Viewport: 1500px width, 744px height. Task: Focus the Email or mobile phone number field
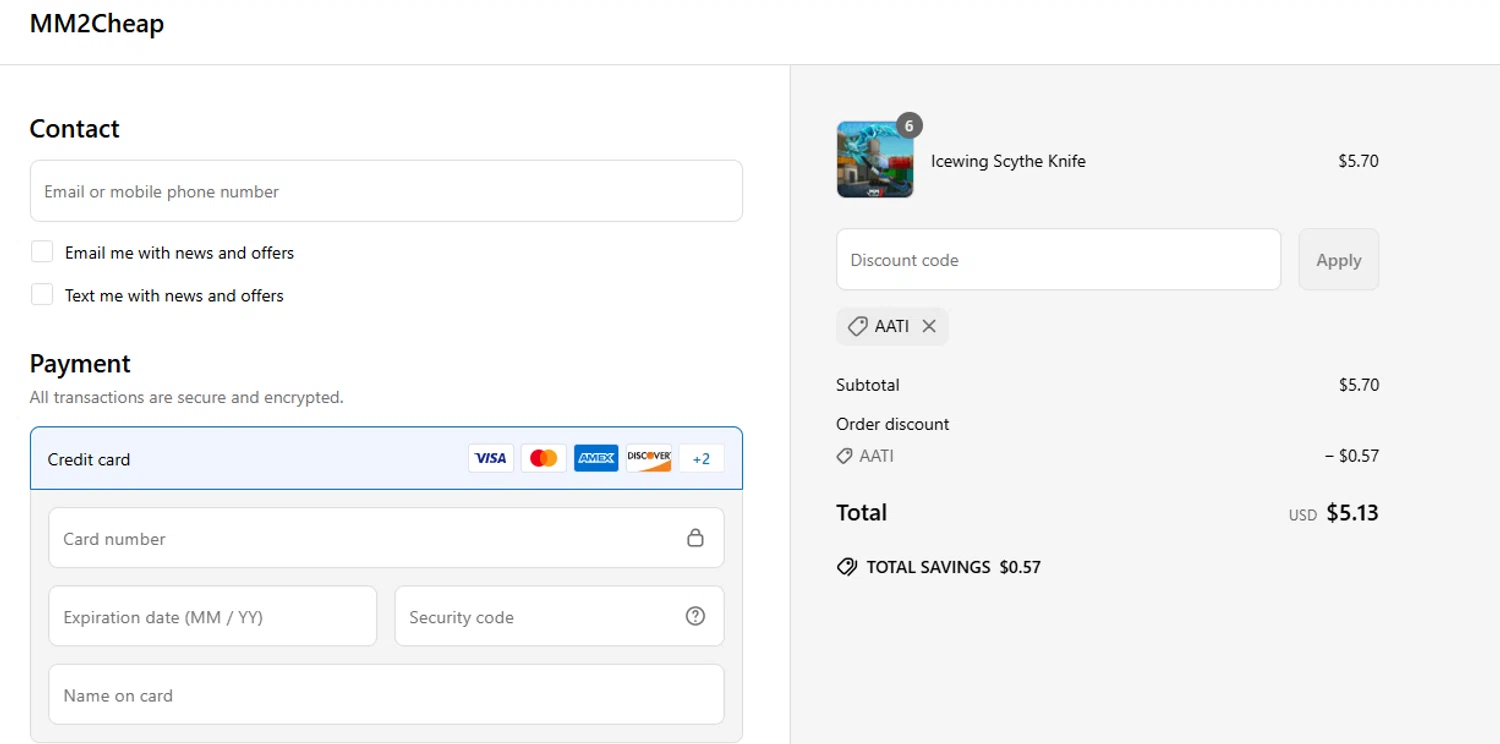point(386,191)
